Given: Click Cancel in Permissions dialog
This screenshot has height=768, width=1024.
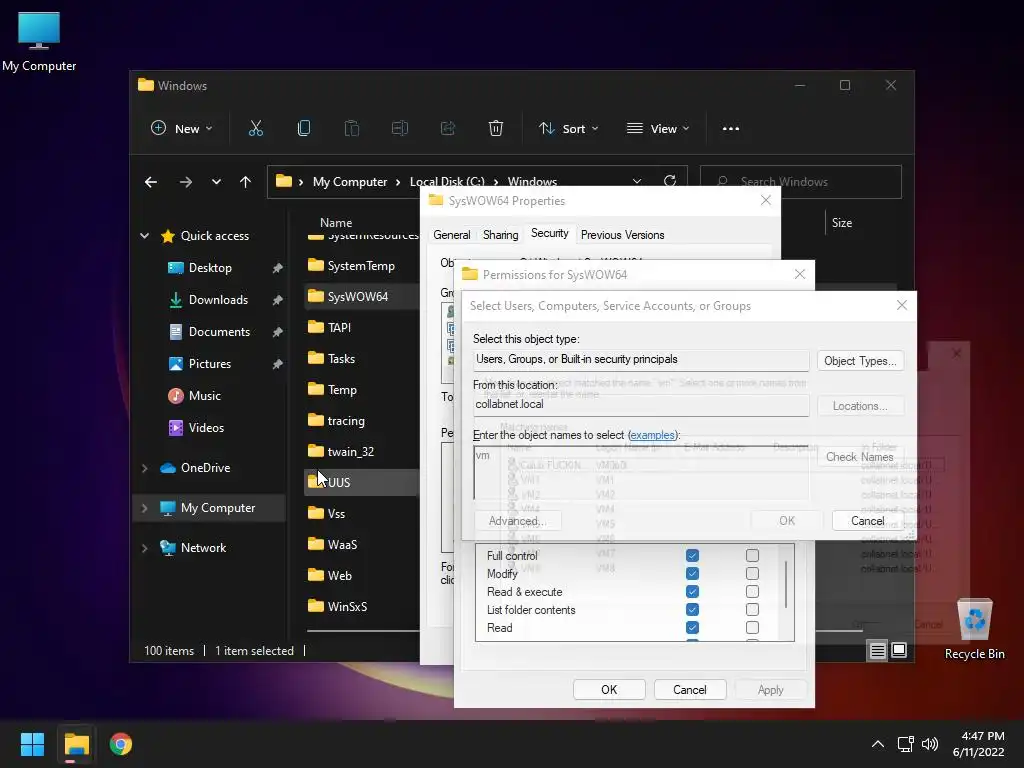Looking at the screenshot, I should pos(690,690).
